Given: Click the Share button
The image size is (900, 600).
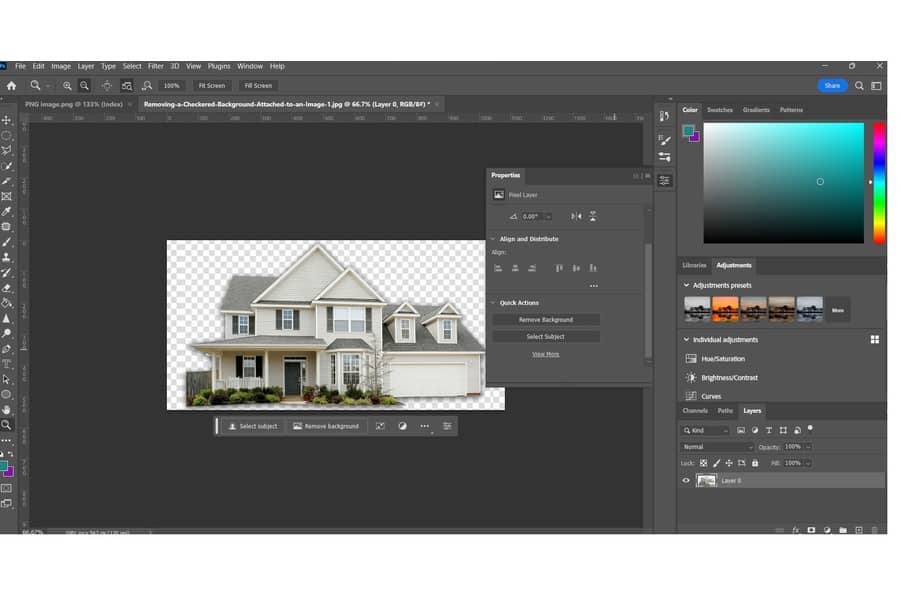Looking at the screenshot, I should [832, 86].
